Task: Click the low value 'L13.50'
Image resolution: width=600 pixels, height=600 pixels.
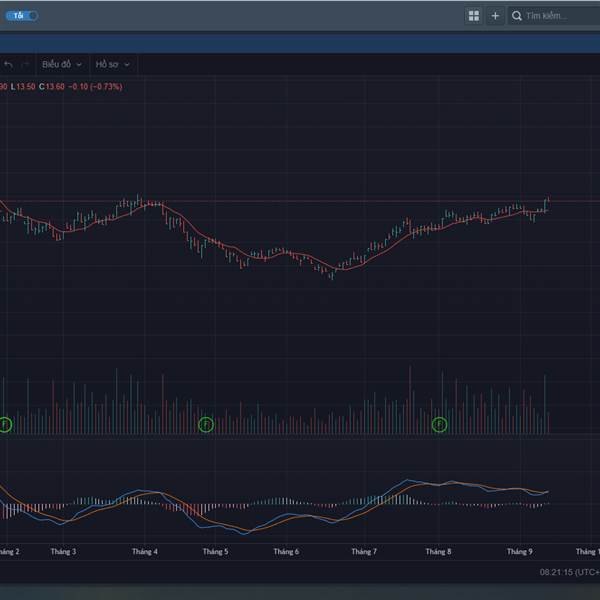Action: pyautogui.click(x=23, y=86)
